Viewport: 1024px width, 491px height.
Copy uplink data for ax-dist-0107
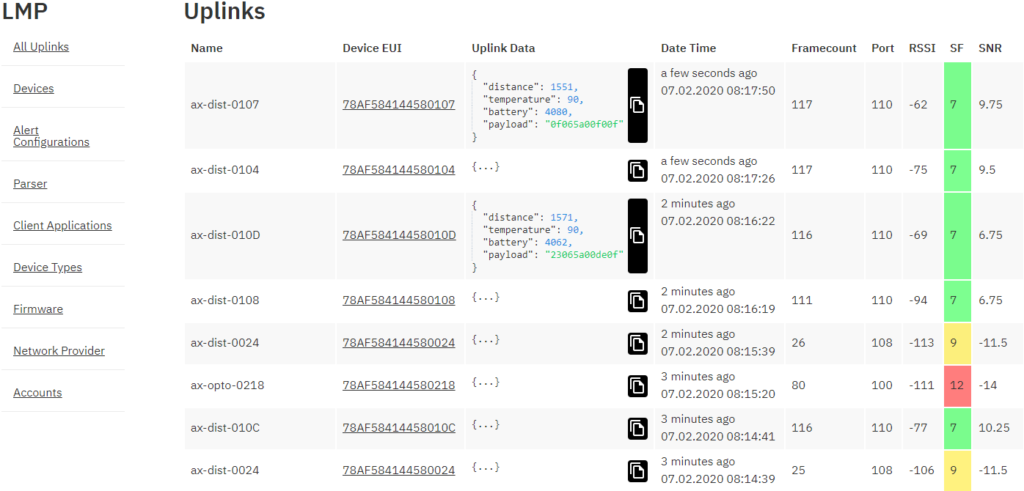pyautogui.click(x=637, y=105)
